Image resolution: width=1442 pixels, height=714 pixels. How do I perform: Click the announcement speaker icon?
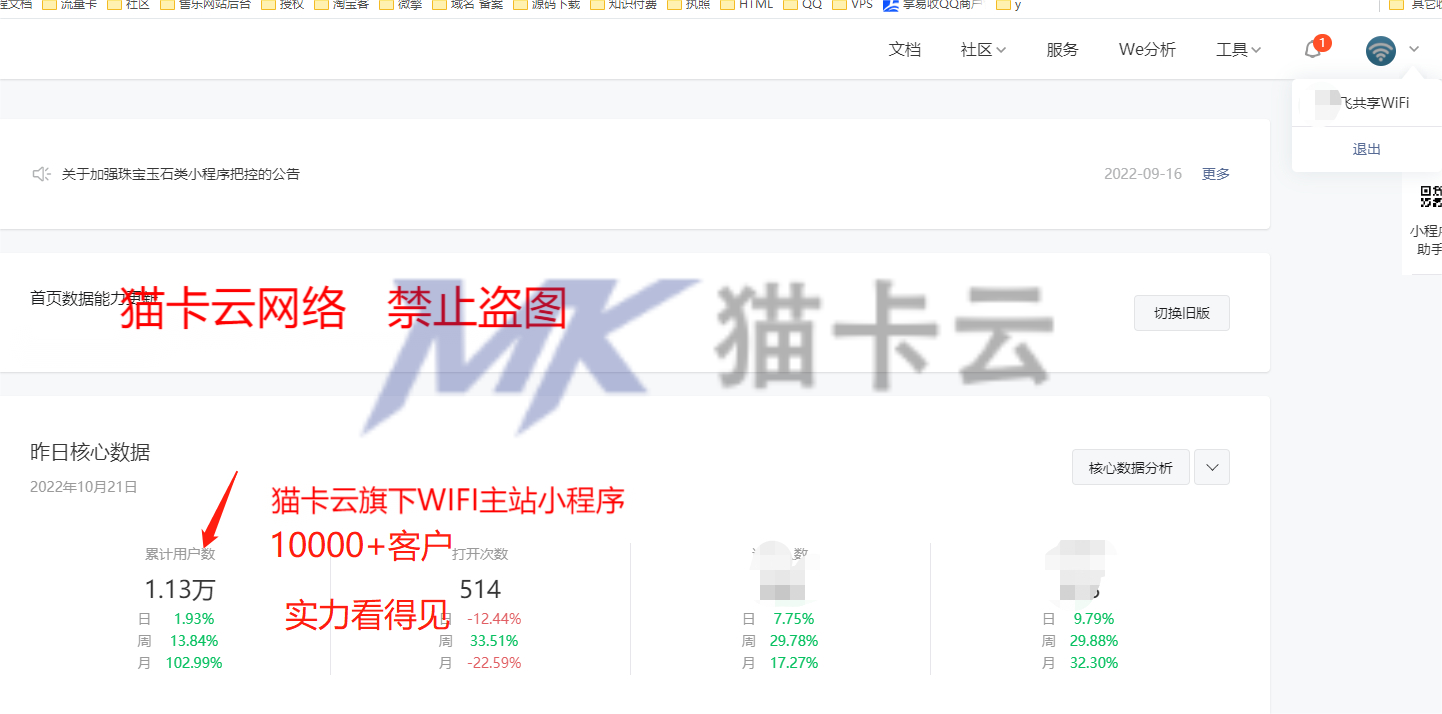(x=41, y=174)
